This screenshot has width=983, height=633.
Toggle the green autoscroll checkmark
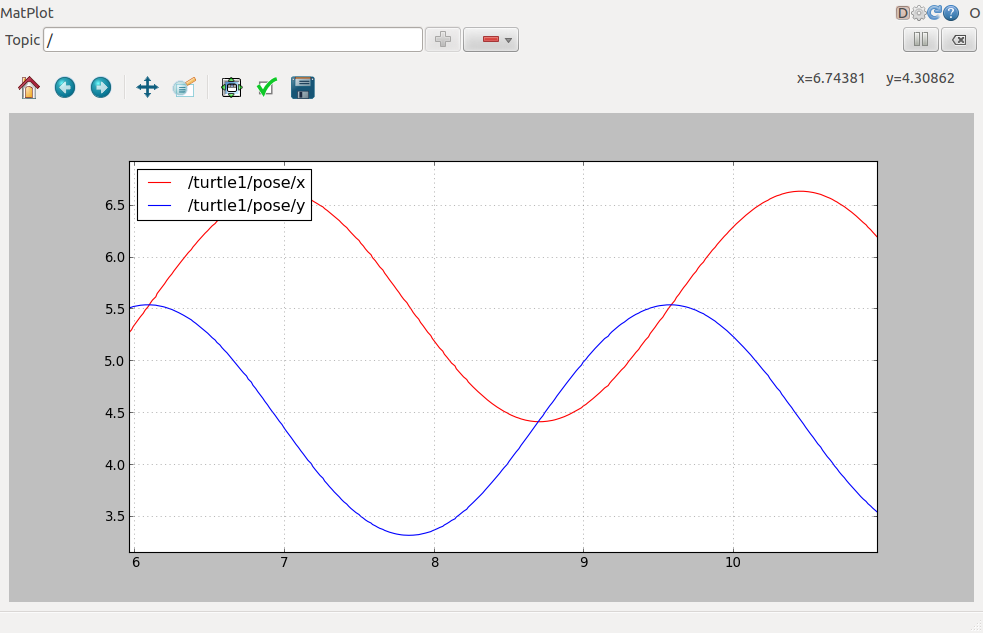click(266, 88)
